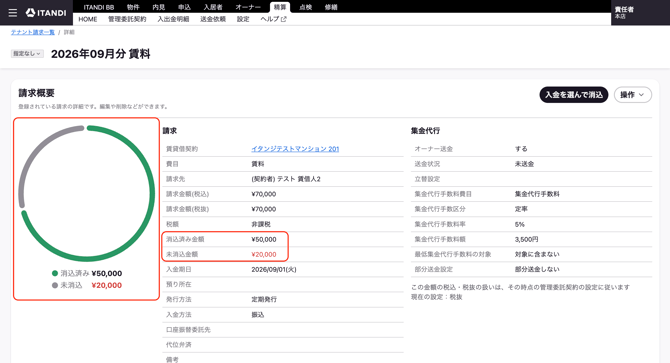
Task: Open イタンジテストマンション 201 contract link
Action: [x=295, y=149]
